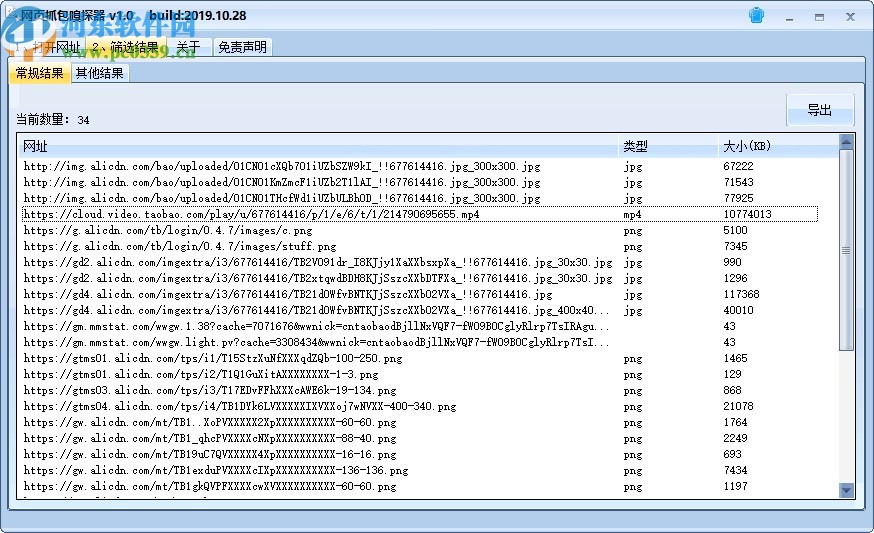
Task: Switch to 其他结果 sub-tab
Action: [99, 73]
